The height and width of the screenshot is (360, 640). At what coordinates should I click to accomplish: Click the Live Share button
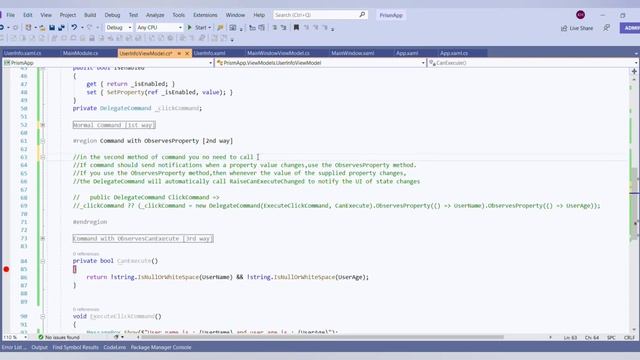click(x=577, y=28)
